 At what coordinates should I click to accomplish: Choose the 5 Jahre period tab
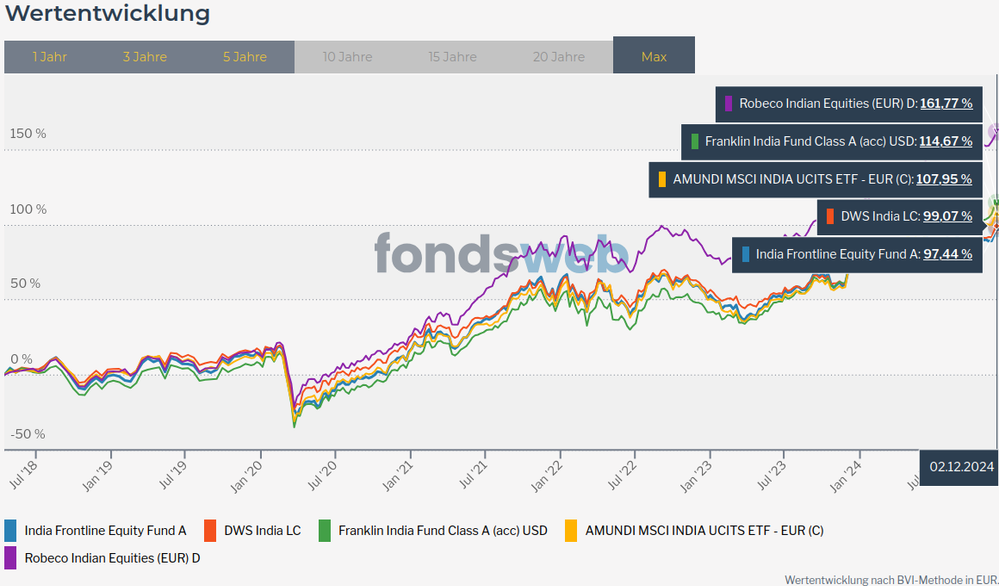tap(245, 57)
